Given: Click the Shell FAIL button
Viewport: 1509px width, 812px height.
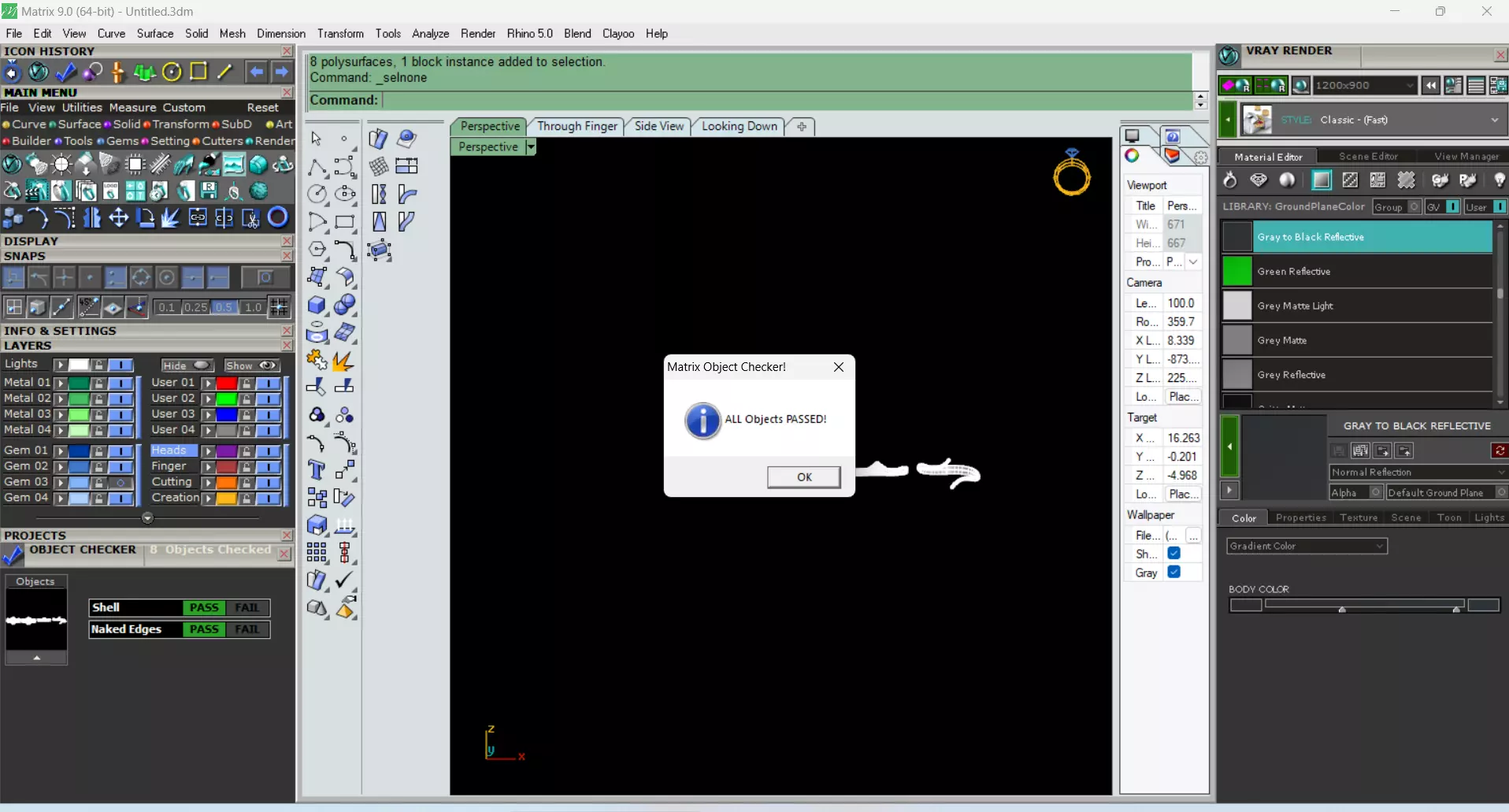Looking at the screenshot, I should coord(247,608).
